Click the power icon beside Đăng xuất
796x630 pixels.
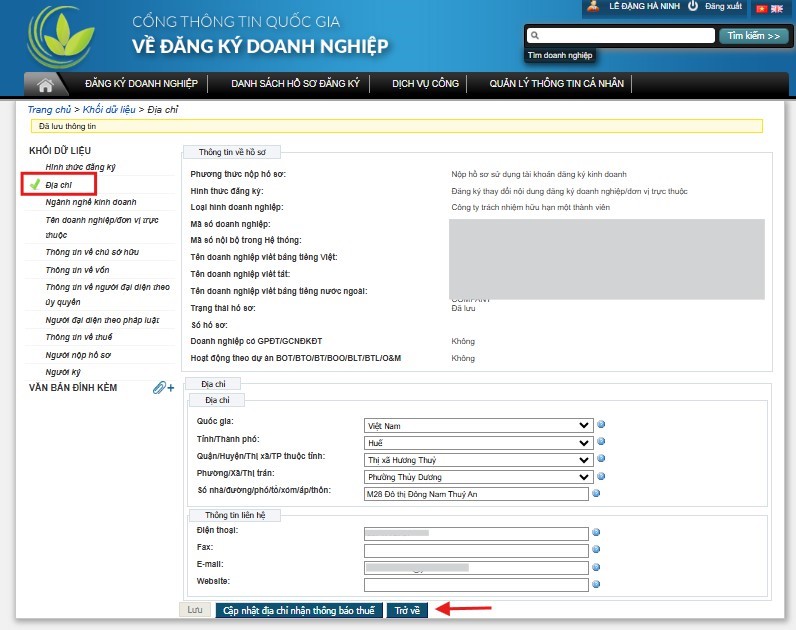[693, 7]
